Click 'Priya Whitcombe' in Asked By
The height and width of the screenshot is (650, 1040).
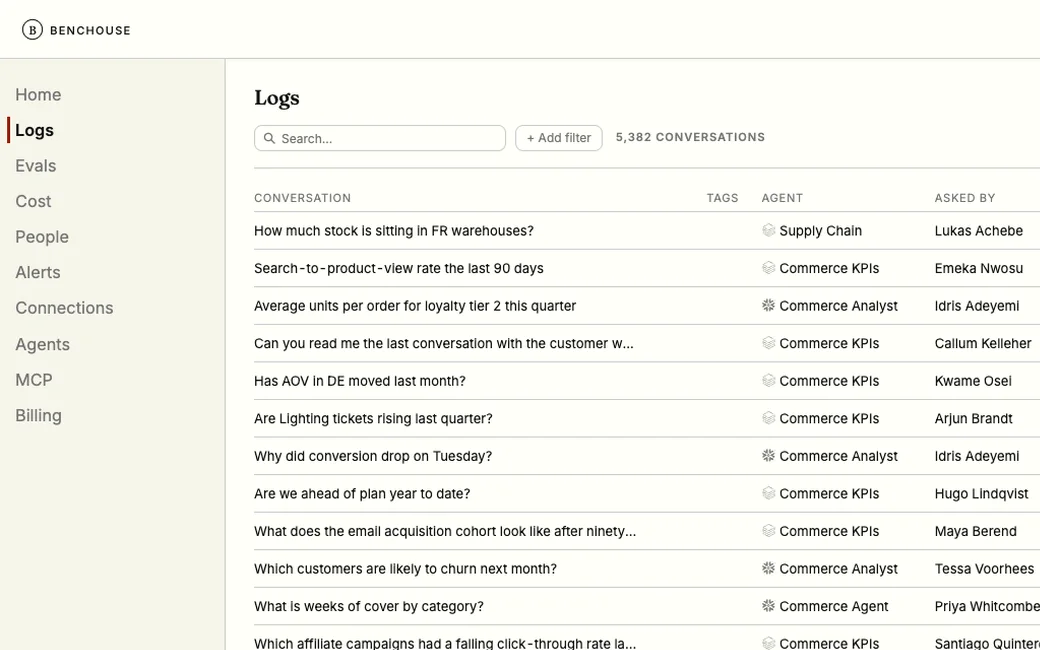tap(987, 606)
